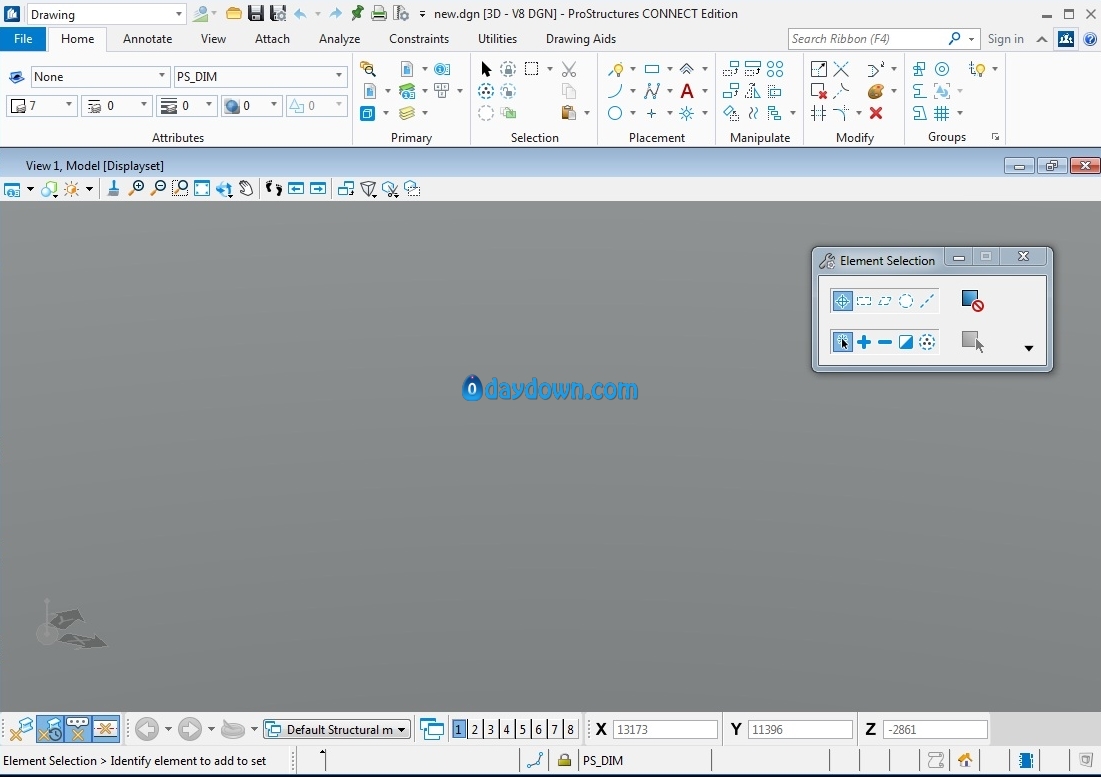Expand the Element Selection dialog options arrow
Screen dimensions: 1101x777
(1029, 348)
